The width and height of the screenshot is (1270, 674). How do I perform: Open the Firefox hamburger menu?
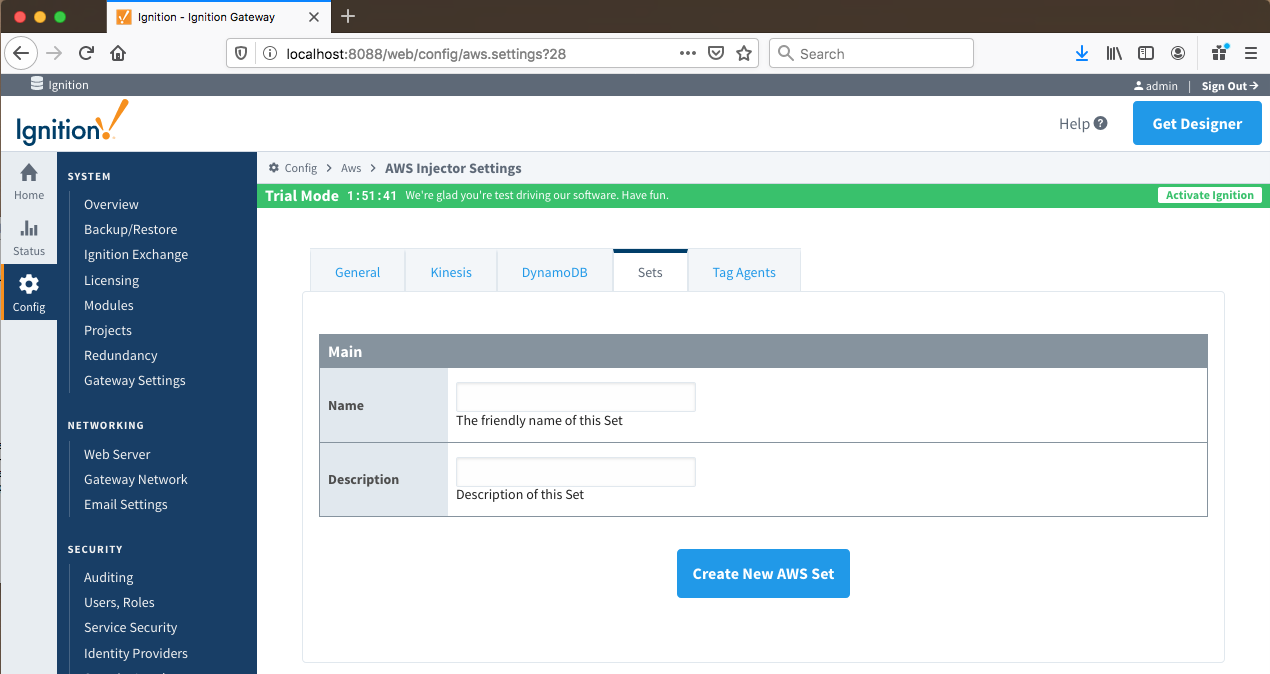click(x=1251, y=53)
